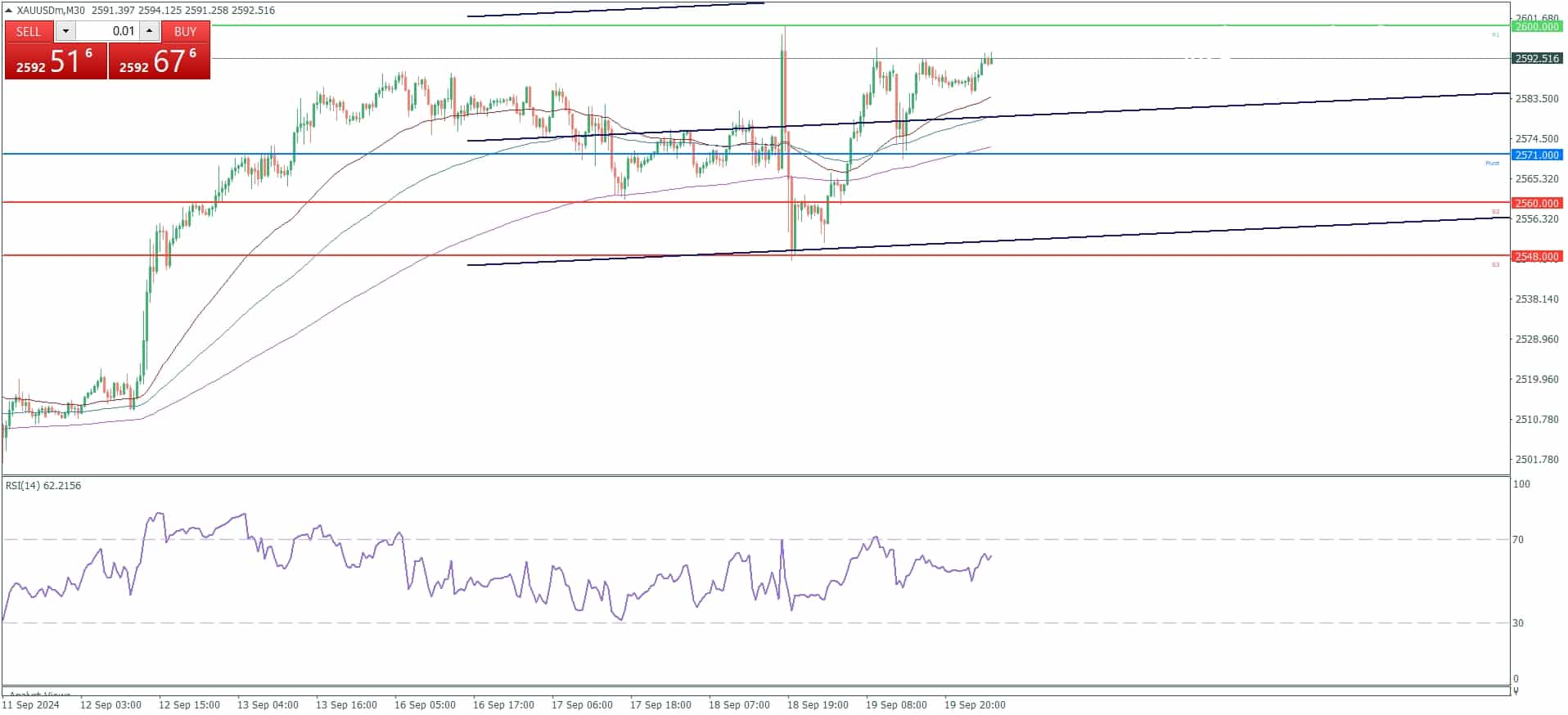
Task: Click the RSI(14) 62.2156 indicator label
Action: click(x=43, y=485)
